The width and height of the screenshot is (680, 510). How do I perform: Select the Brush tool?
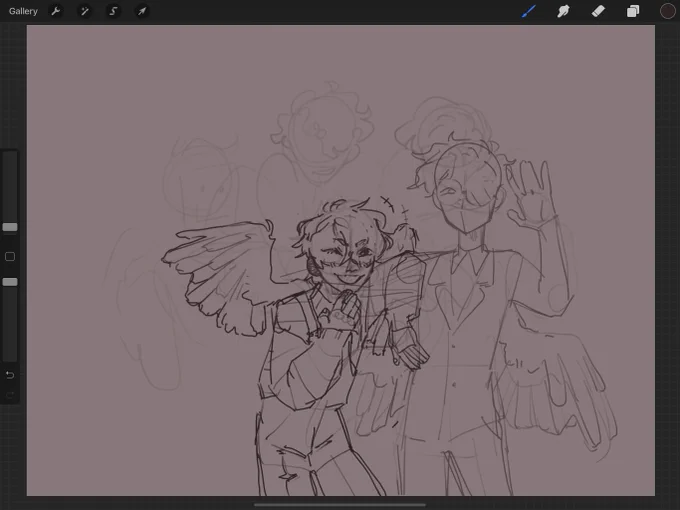tap(528, 11)
